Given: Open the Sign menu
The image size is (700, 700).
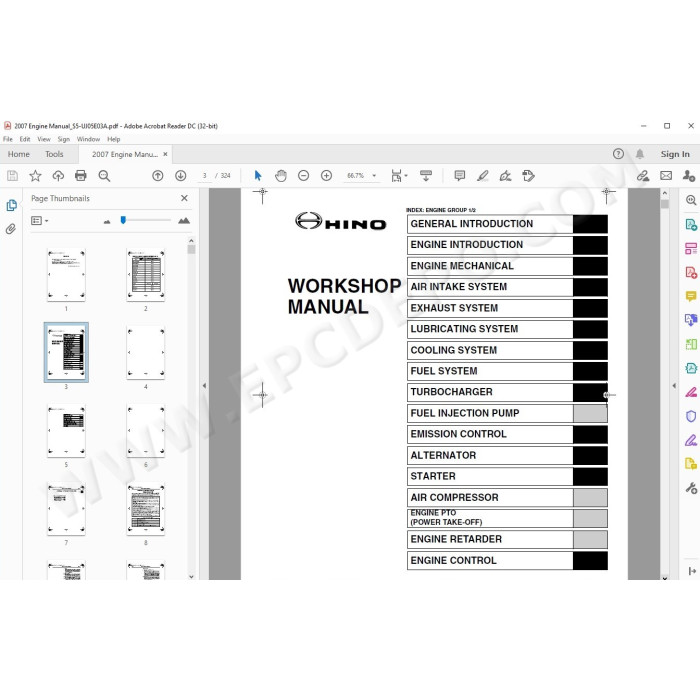Looking at the screenshot, I should click(64, 139).
